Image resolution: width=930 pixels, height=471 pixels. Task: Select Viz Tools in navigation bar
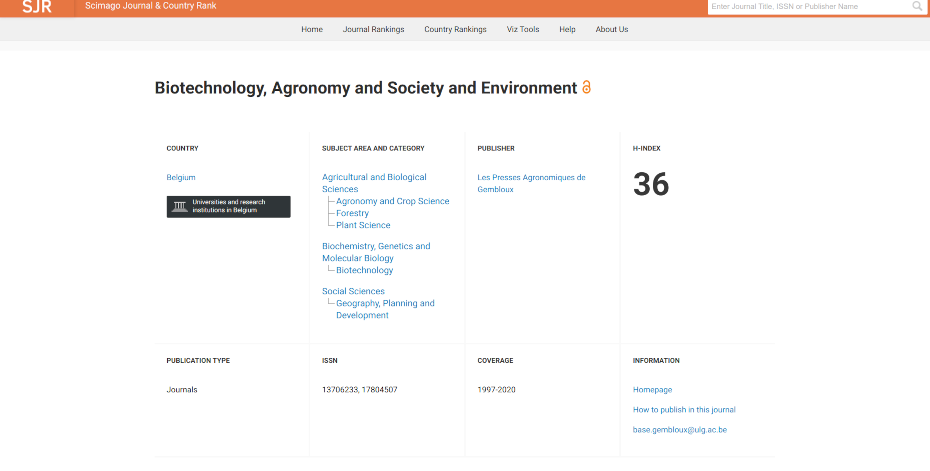(x=522, y=29)
